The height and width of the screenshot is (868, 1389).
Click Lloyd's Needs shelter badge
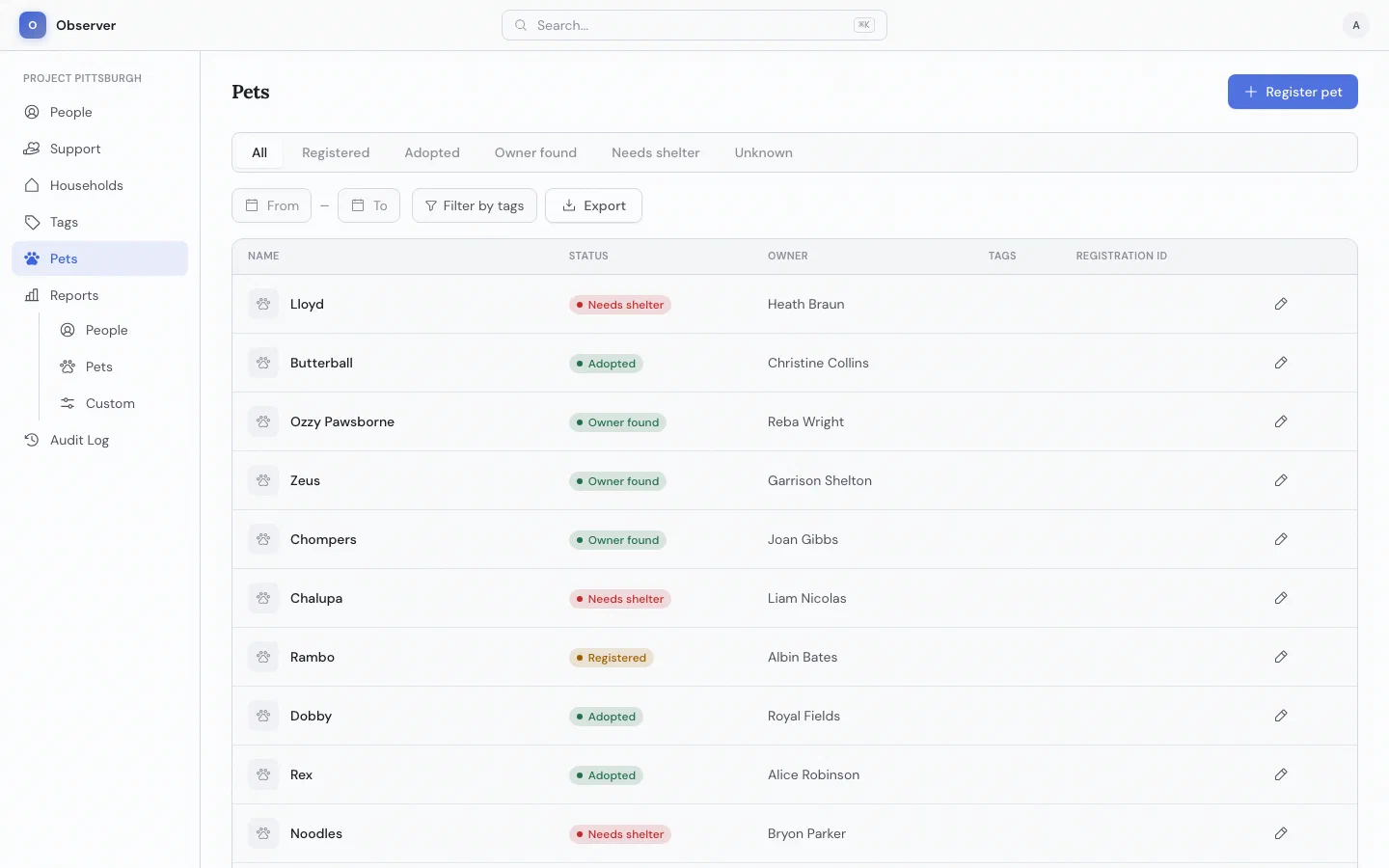[x=620, y=305]
